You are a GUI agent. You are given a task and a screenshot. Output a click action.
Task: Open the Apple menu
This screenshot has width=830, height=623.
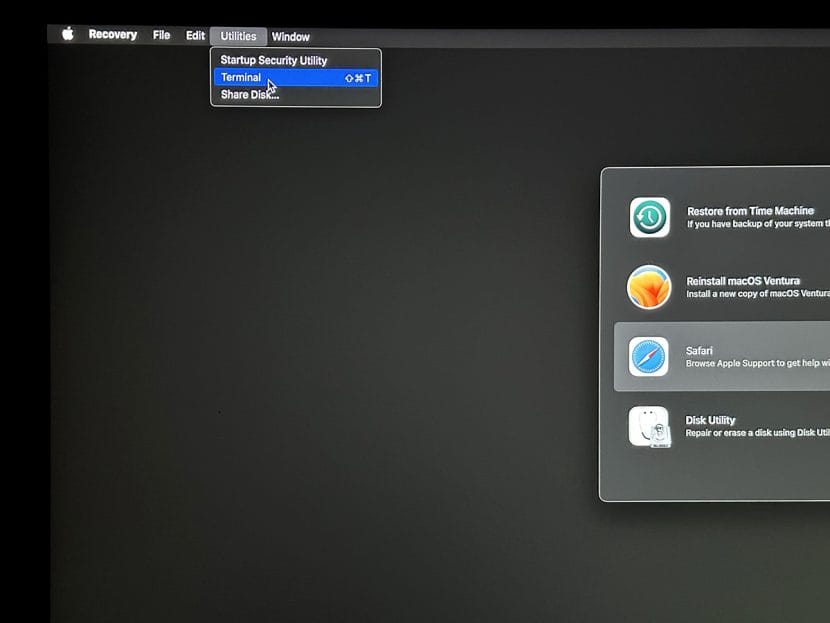tap(68, 34)
